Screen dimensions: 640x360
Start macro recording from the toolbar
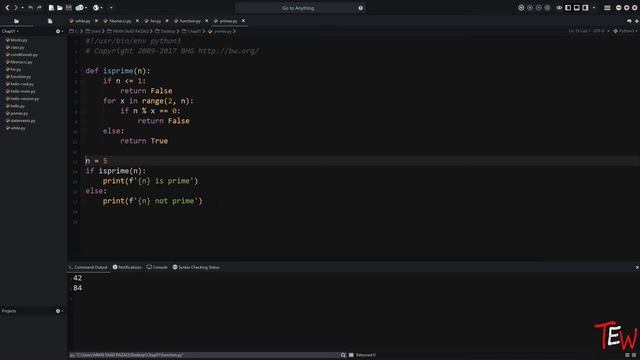pyautogui.click(x=521, y=8)
